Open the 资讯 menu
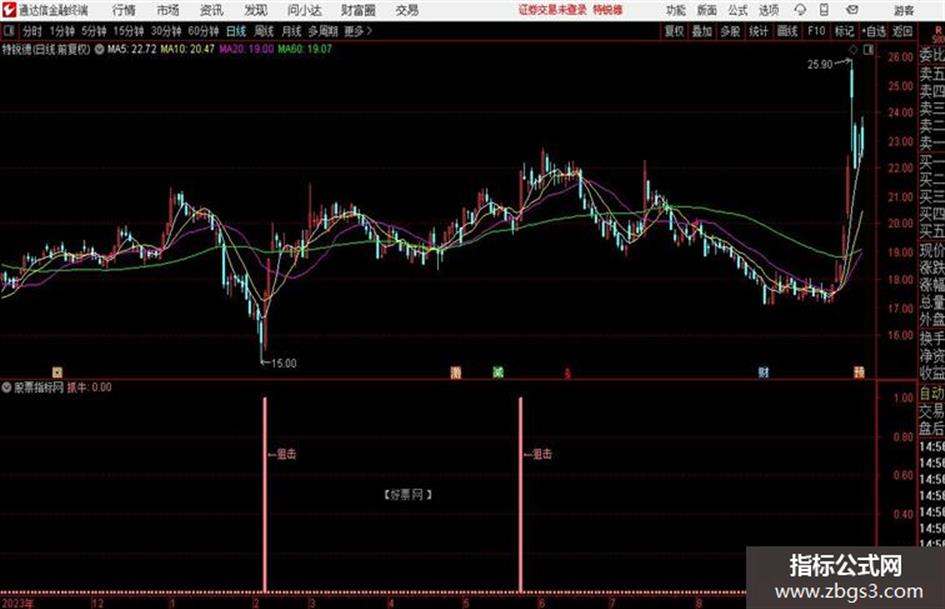The width and height of the screenshot is (945, 609). tap(212, 10)
